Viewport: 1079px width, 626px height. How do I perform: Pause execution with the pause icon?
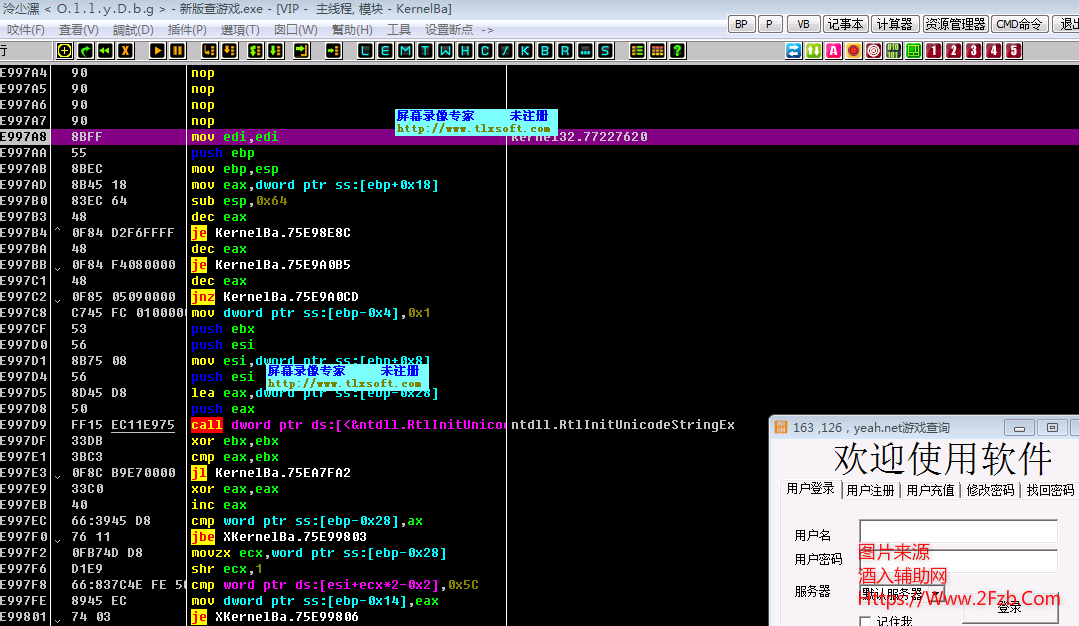(x=177, y=50)
